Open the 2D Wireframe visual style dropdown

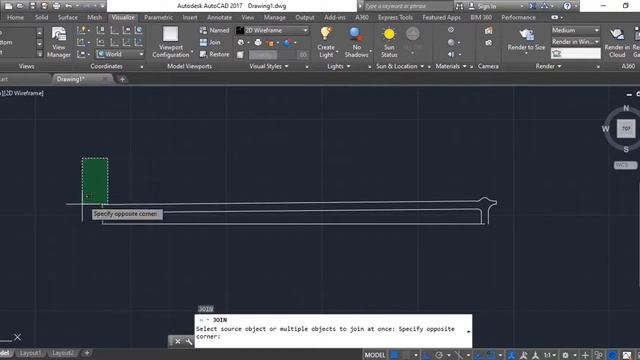click(272, 30)
